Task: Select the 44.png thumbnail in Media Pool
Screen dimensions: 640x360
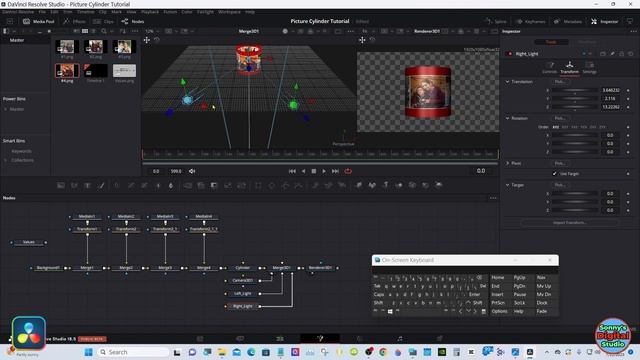Action: (x=67, y=71)
